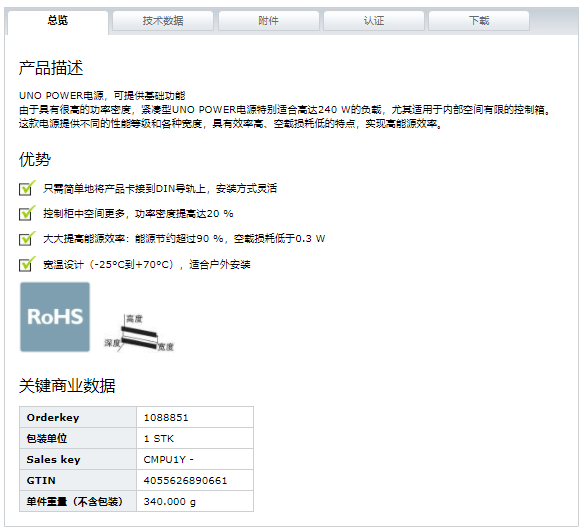Click checkmark icon beside DIN导轨 advantage

click(x=27, y=188)
